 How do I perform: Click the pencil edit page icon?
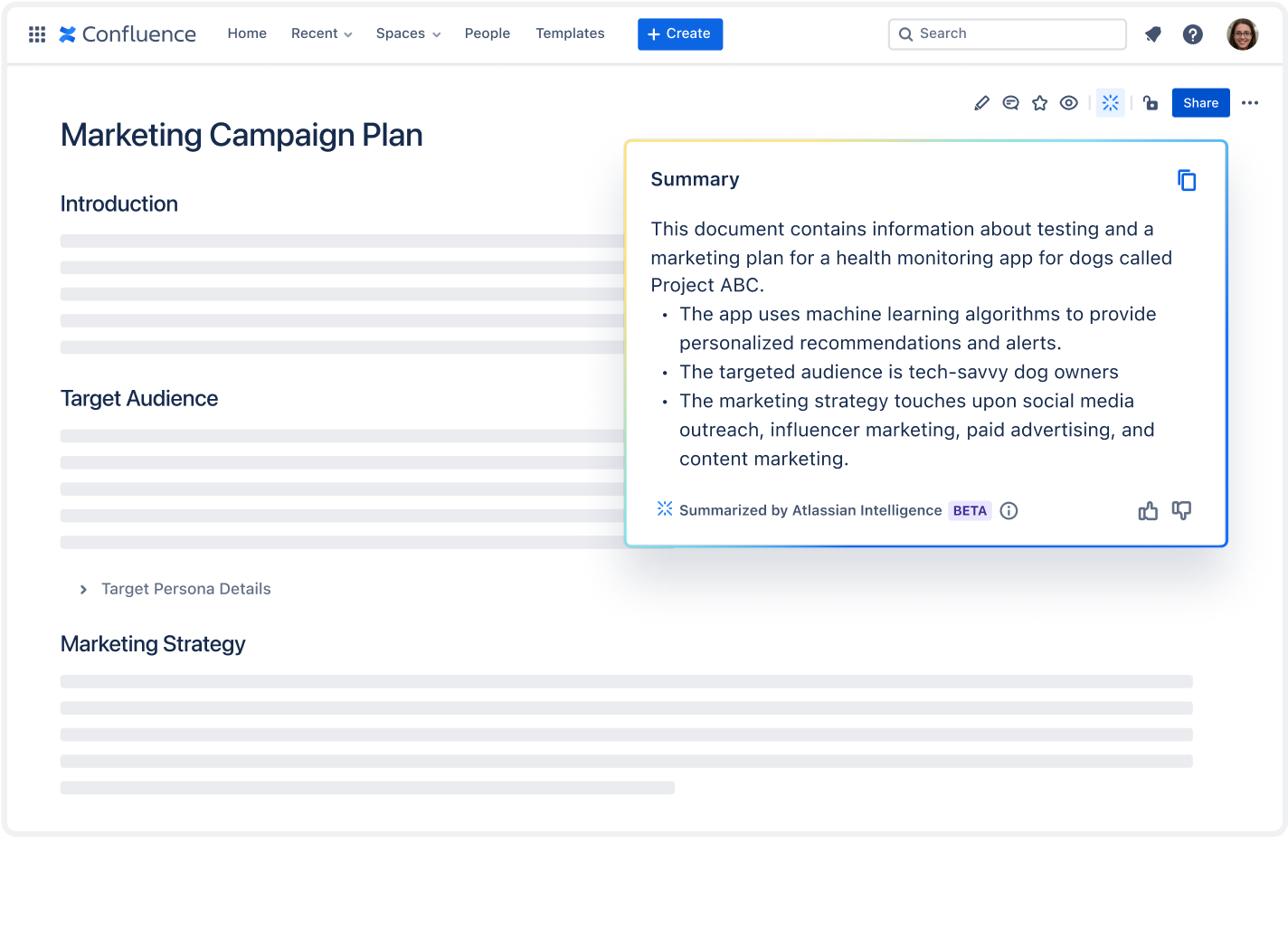(981, 103)
